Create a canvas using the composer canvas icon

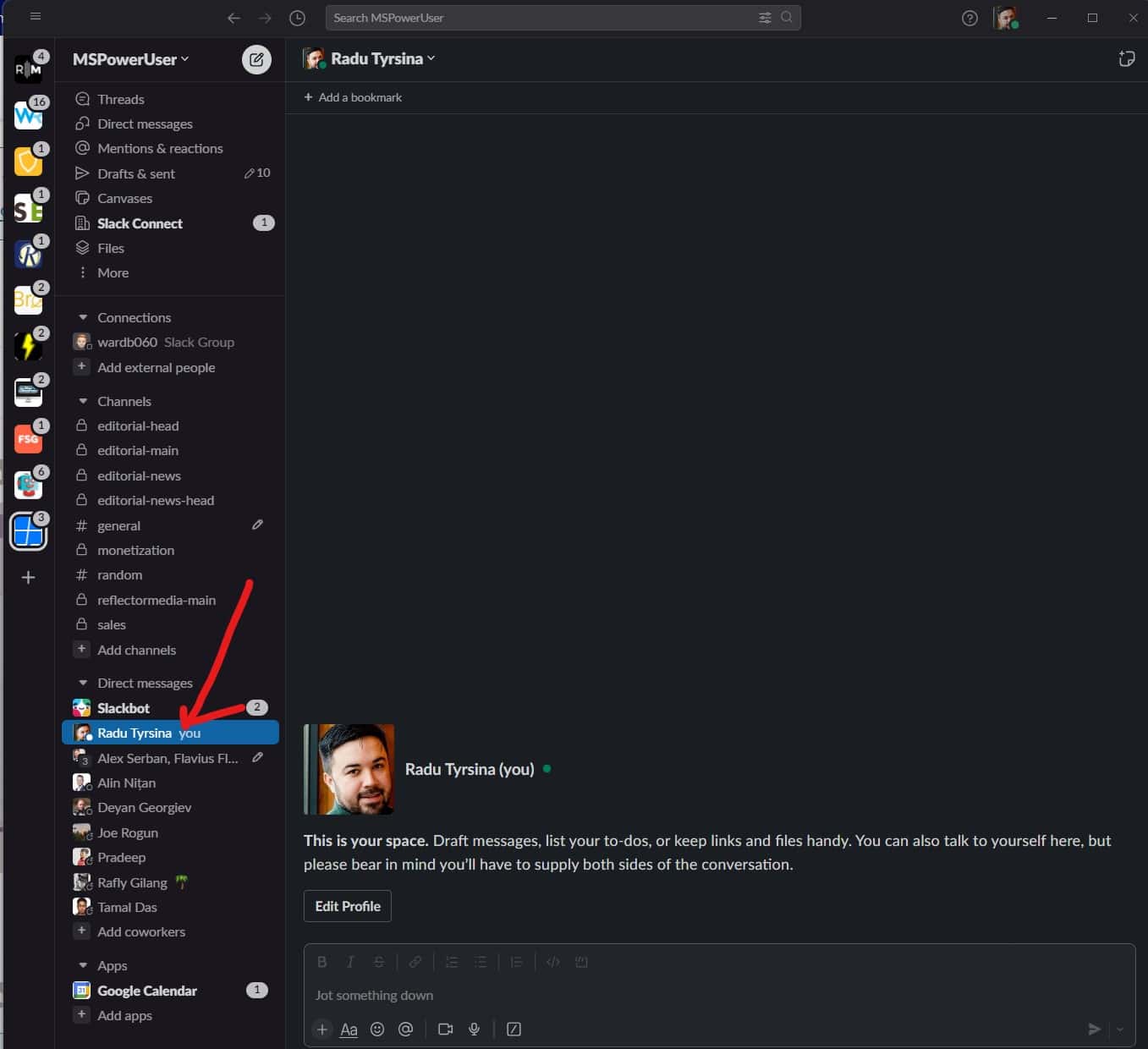point(514,1030)
